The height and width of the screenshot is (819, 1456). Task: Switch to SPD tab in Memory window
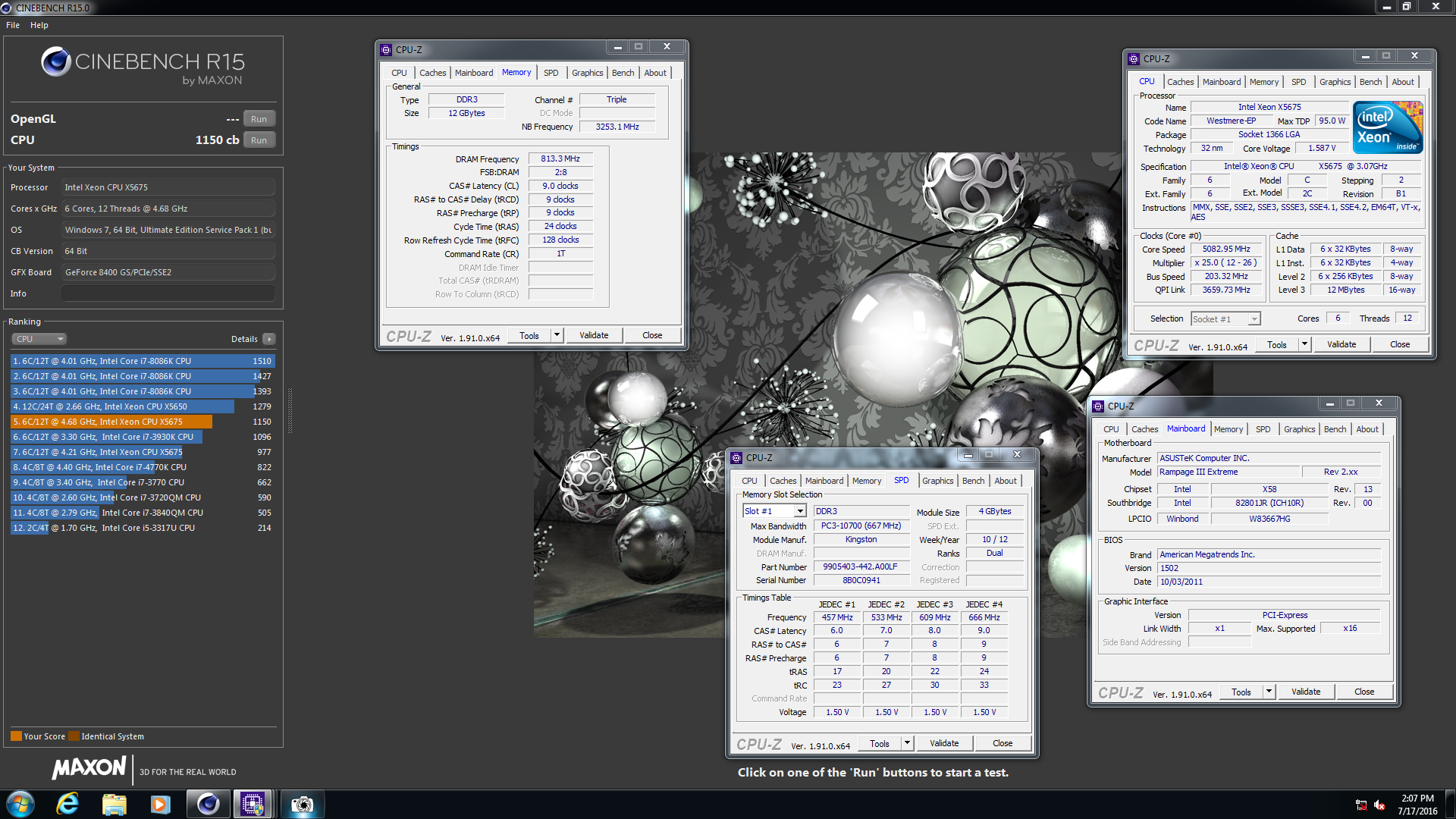tap(551, 73)
